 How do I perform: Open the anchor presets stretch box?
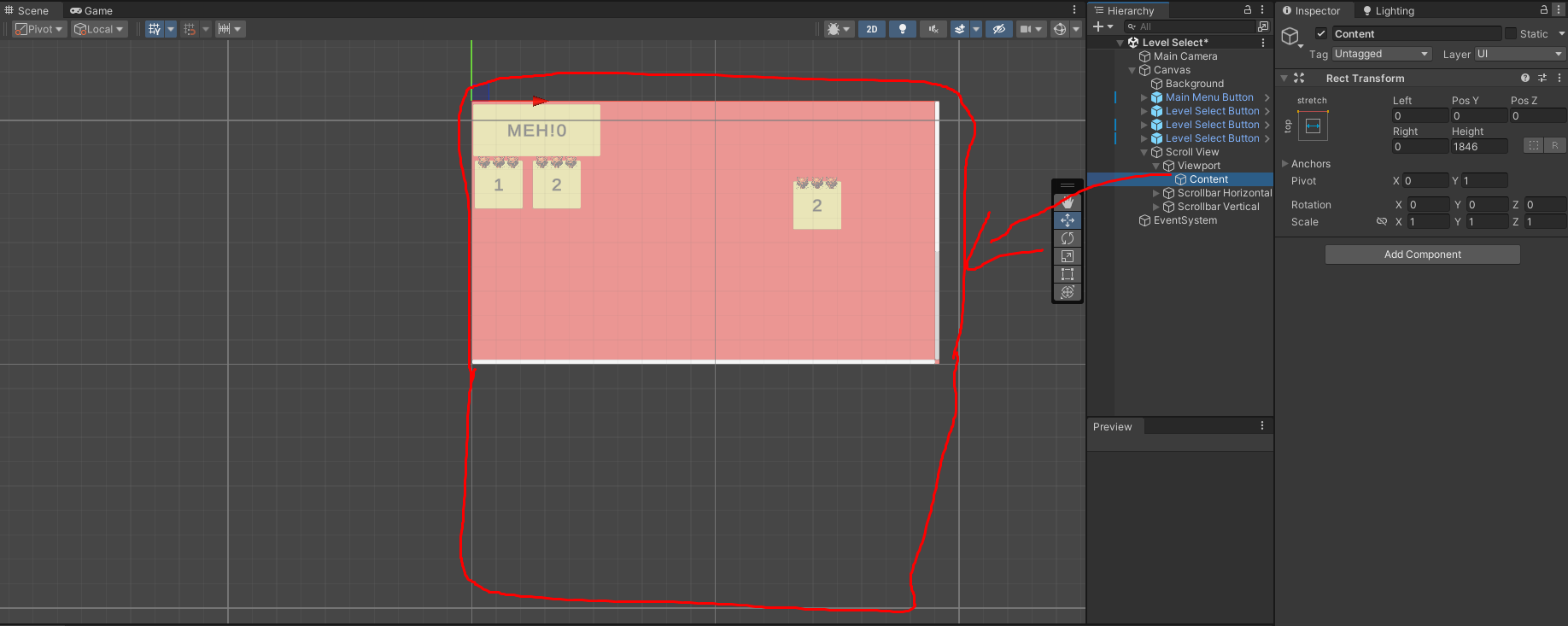click(1313, 126)
